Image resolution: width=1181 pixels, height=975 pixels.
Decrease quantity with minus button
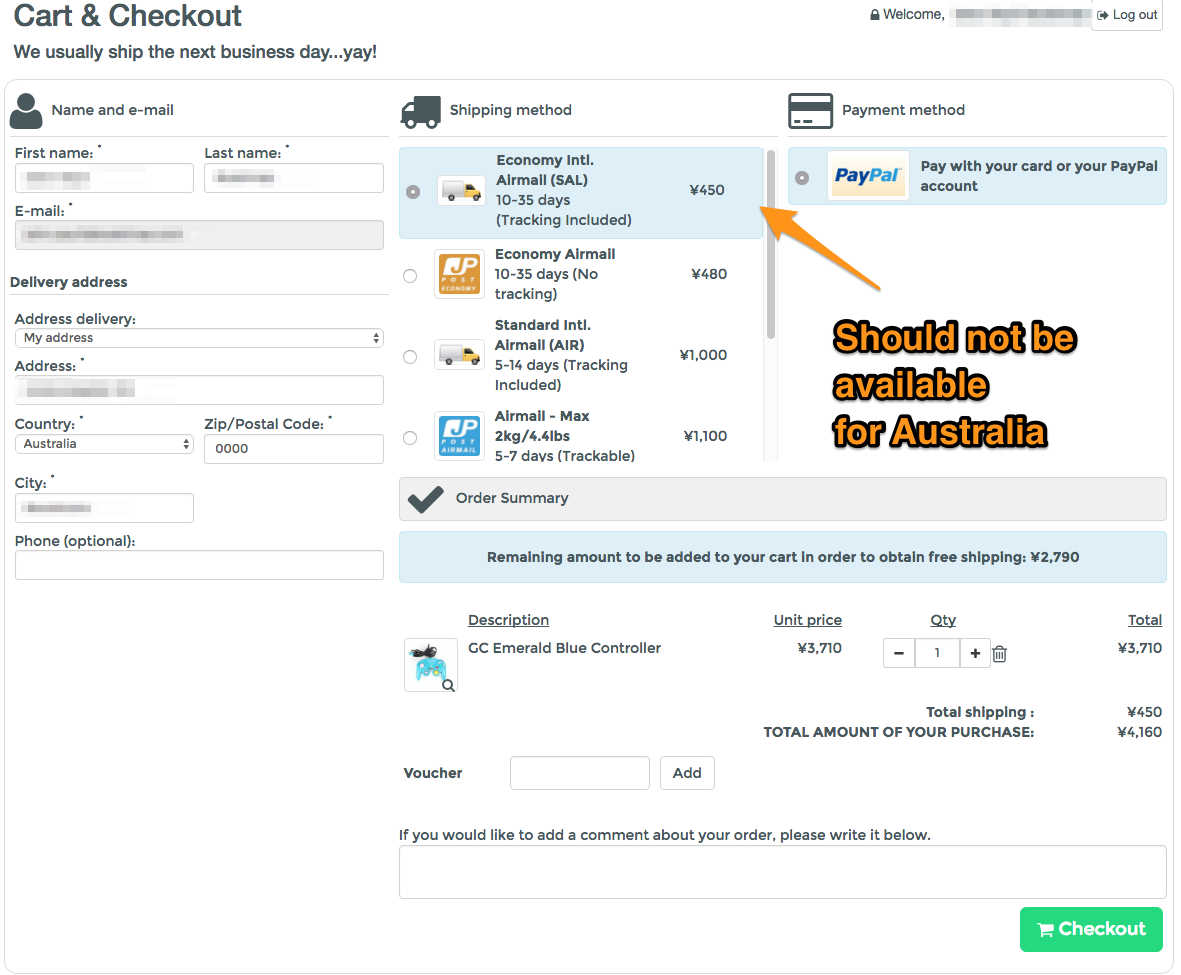coord(899,654)
